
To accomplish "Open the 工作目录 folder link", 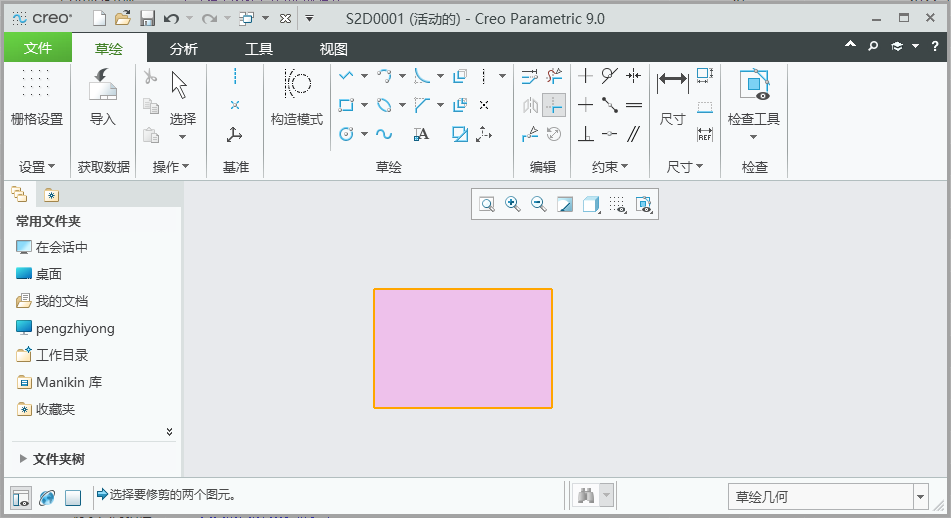I will pos(62,355).
